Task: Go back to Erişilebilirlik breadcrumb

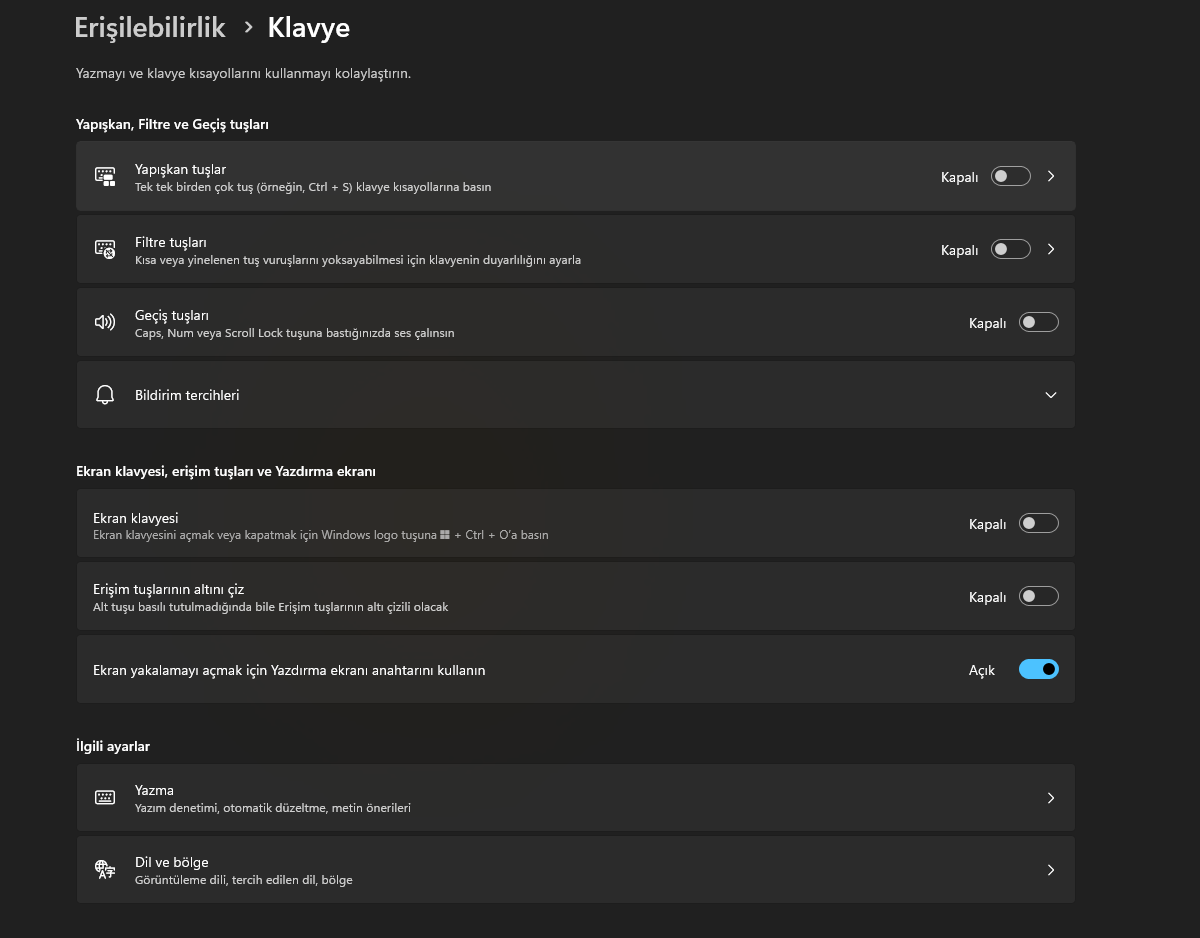Action: [150, 27]
